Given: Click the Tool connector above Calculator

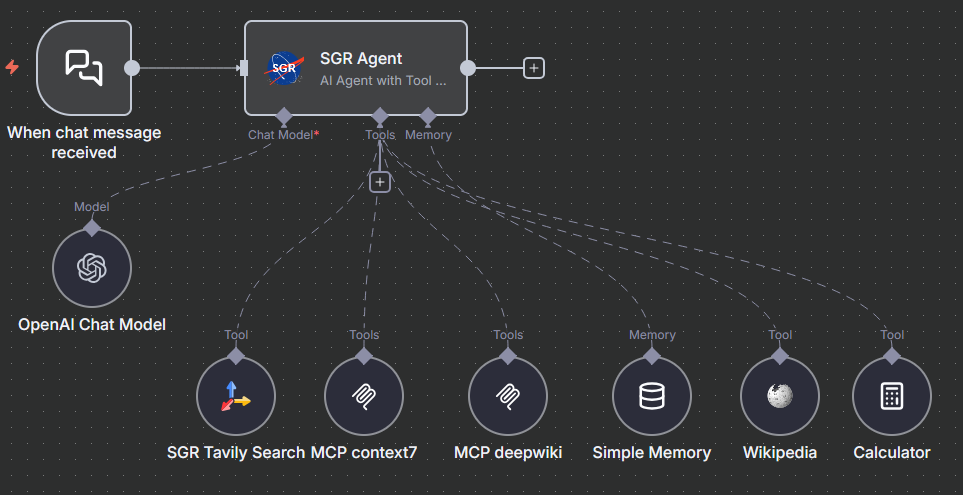Looking at the screenshot, I should pyautogui.click(x=892, y=356).
